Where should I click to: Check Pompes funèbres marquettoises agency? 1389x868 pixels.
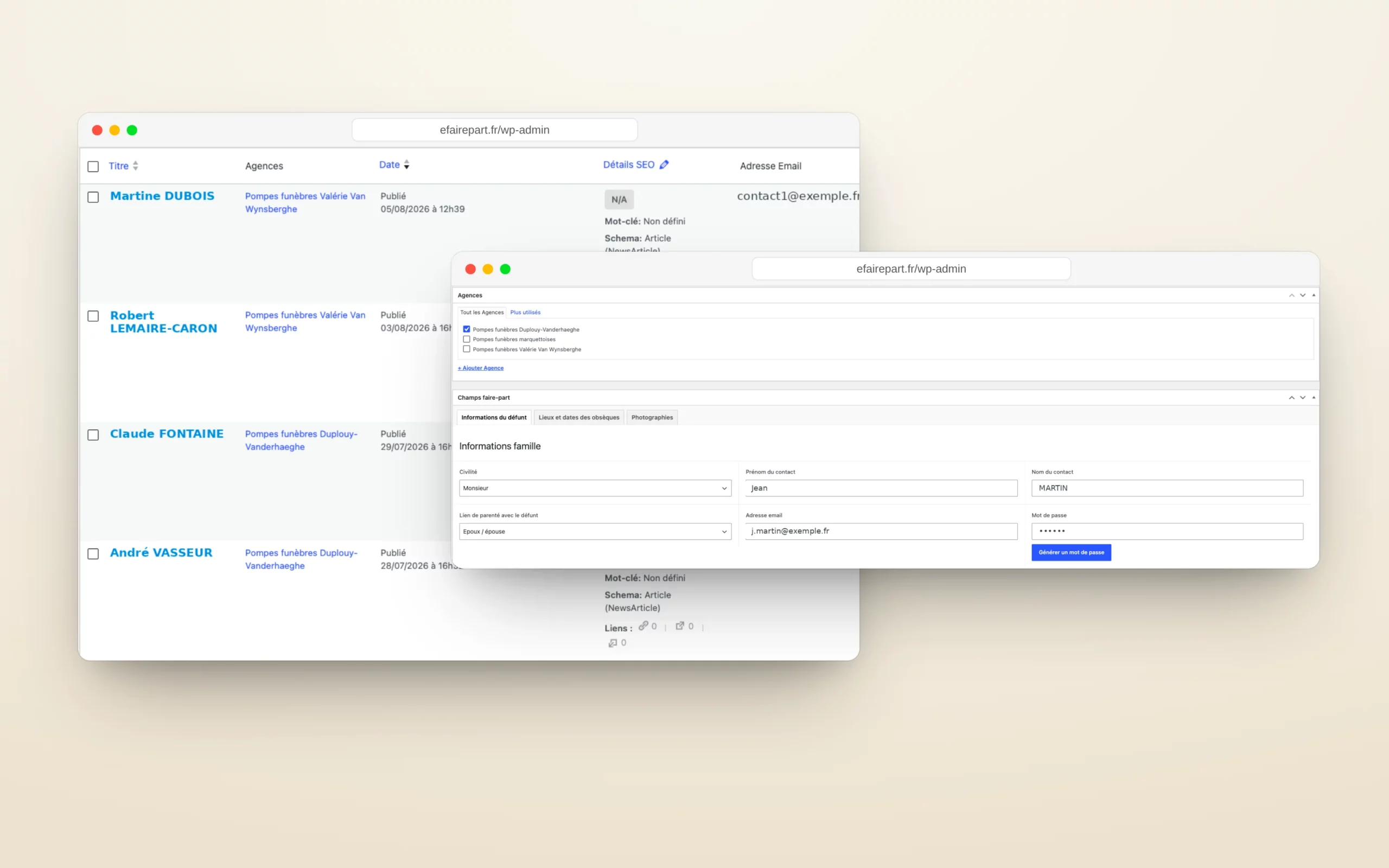click(x=467, y=339)
